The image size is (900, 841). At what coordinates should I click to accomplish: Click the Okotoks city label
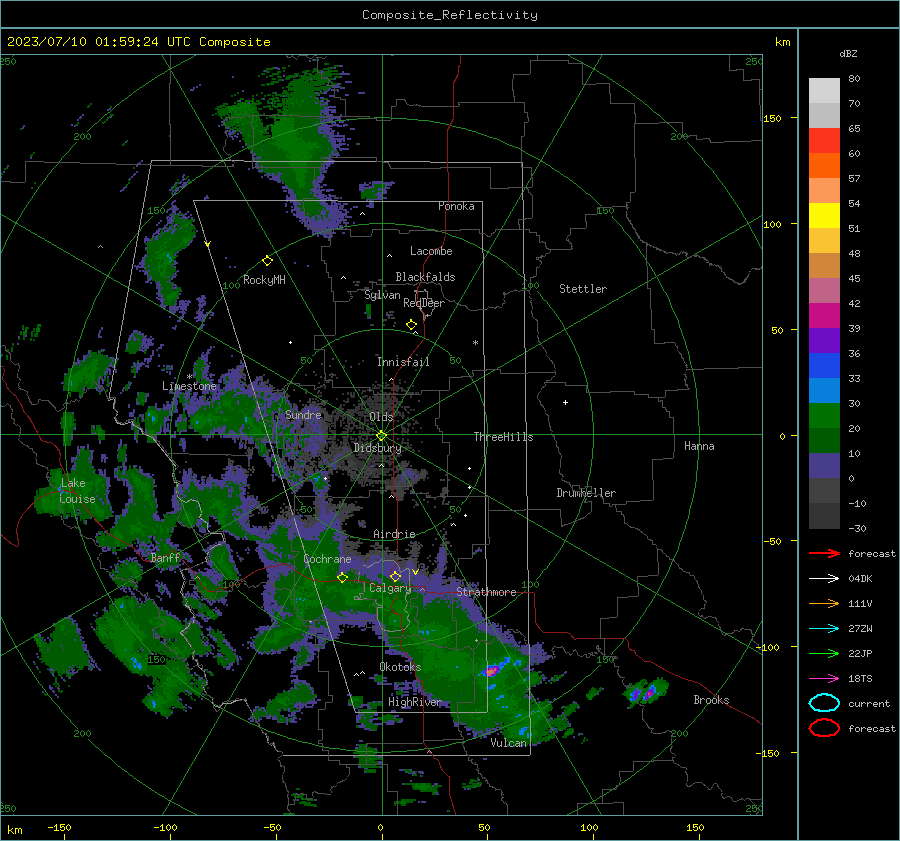pos(400,667)
